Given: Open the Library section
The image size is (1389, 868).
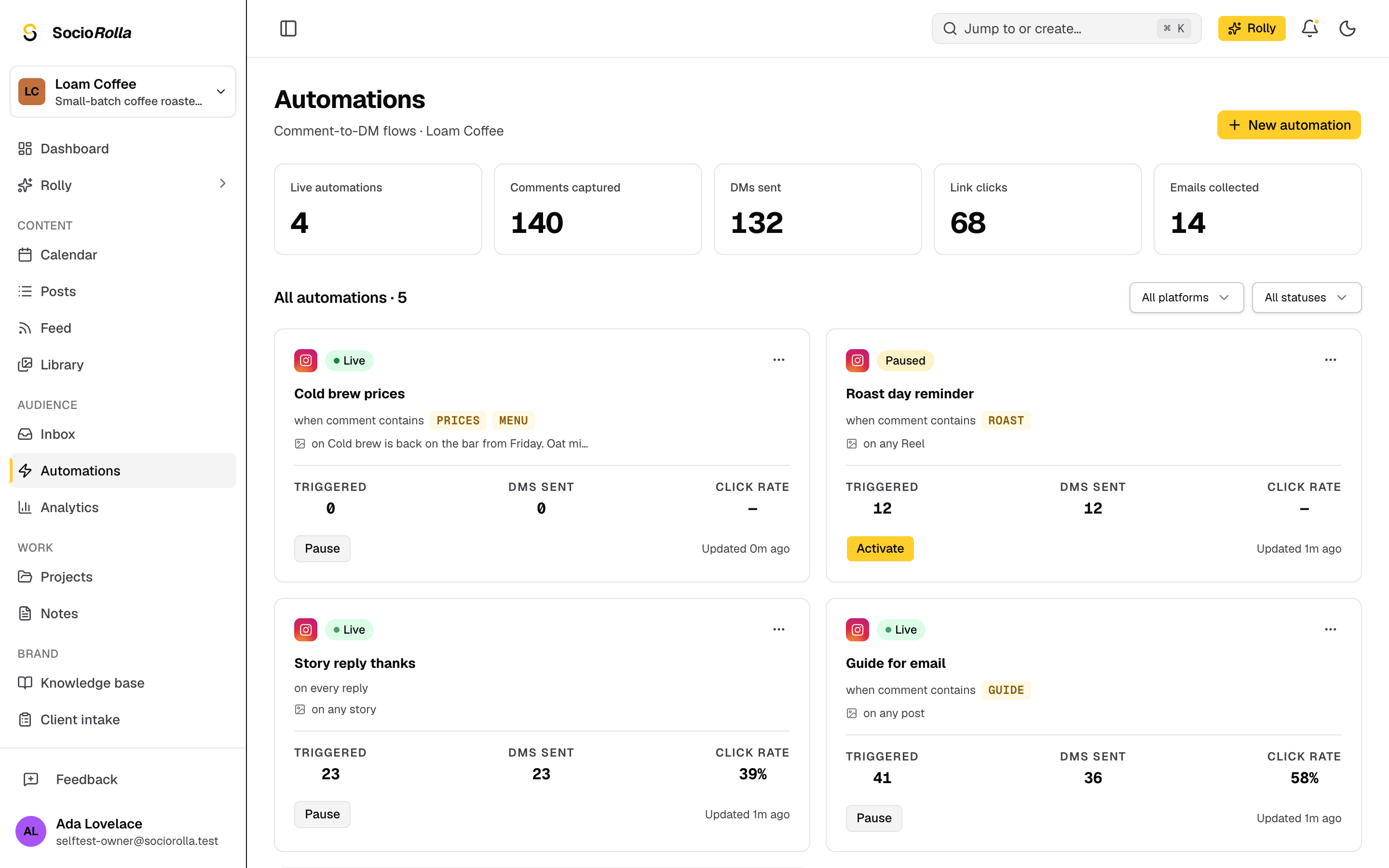Looking at the screenshot, I should pyautogui.click(x=123, y=365).
